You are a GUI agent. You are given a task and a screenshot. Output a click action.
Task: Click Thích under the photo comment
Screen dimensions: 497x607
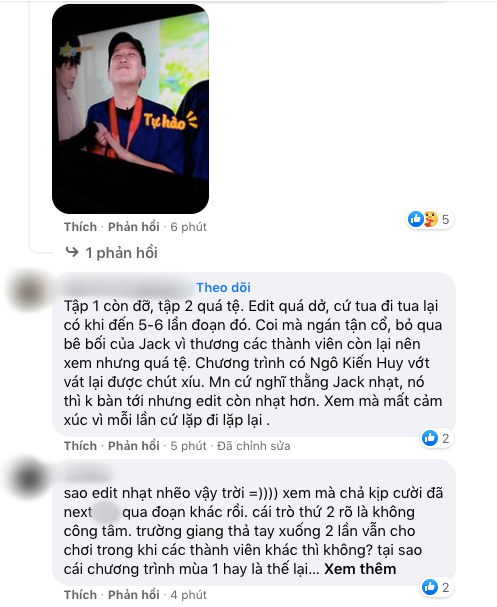pyautogui.click(x=80, y=227)
